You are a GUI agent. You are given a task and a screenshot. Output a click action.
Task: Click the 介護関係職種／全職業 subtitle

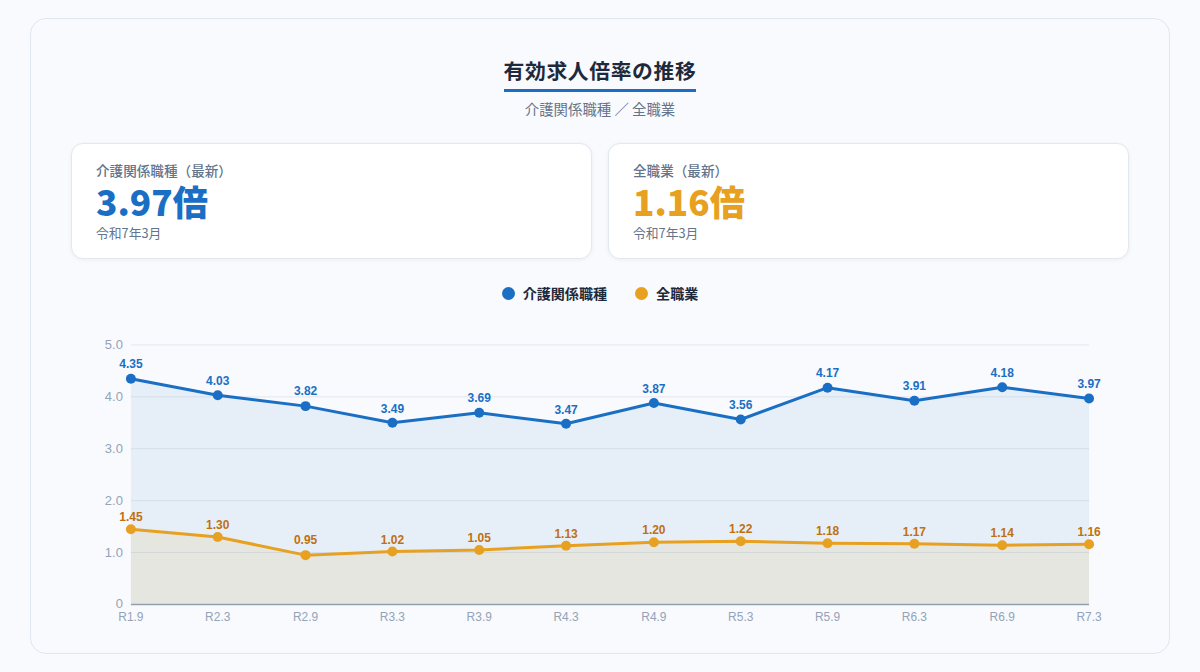[x=600, y=110]
